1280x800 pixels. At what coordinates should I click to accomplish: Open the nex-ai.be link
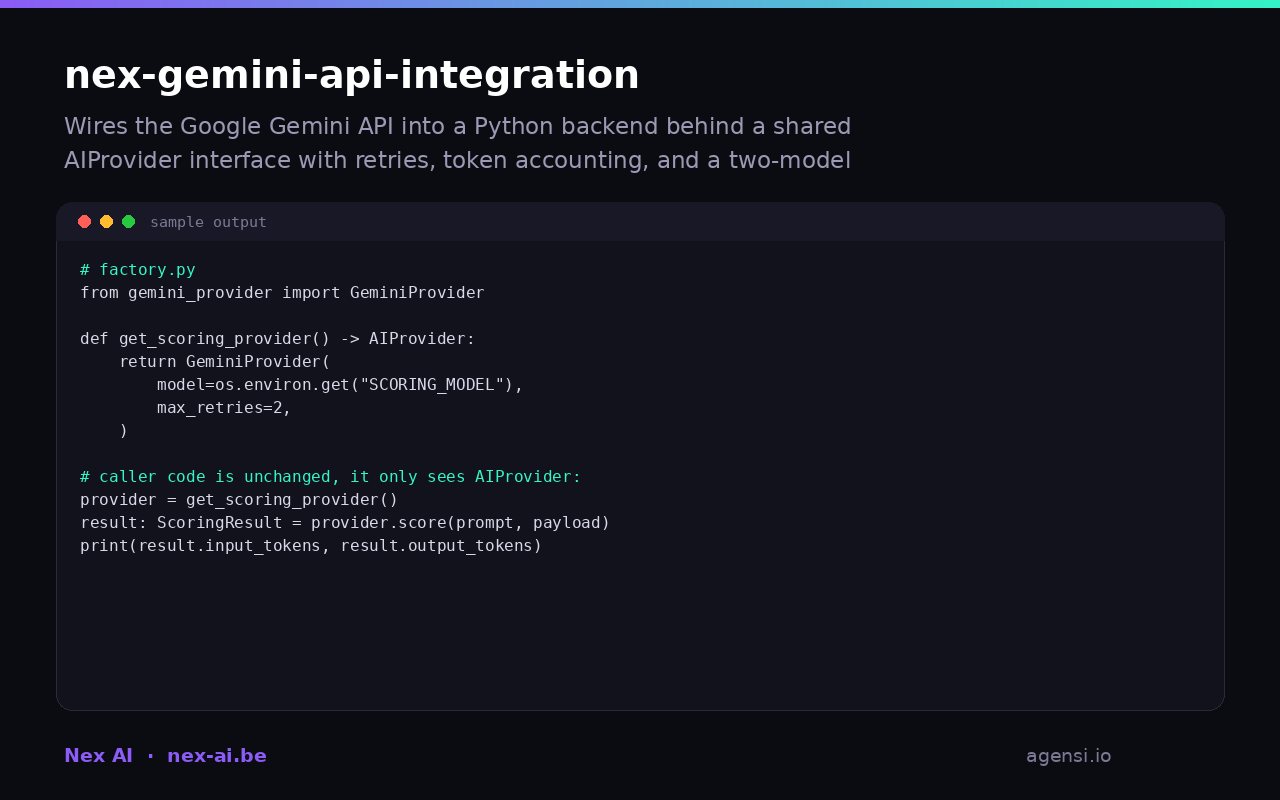(217, 756)
